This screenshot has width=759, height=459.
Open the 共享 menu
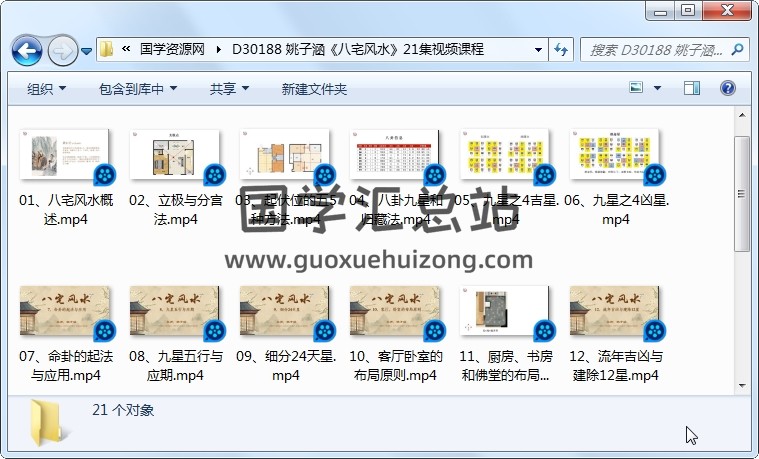229,89
